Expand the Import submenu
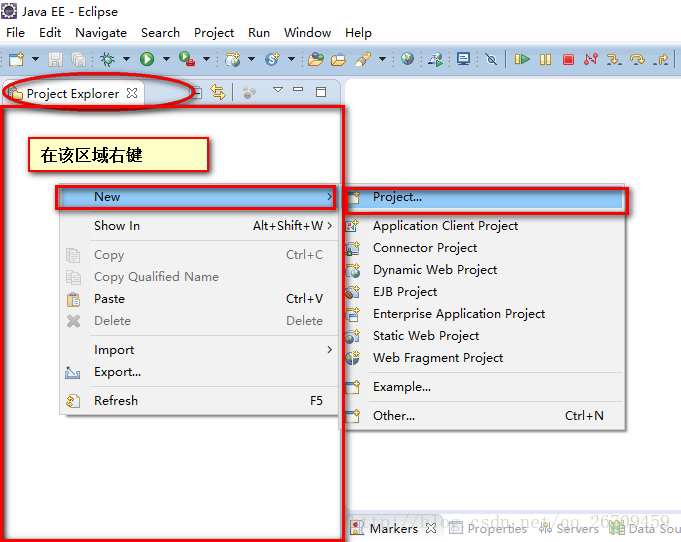Screen dimensions: 681x542 tap(199, 350)
